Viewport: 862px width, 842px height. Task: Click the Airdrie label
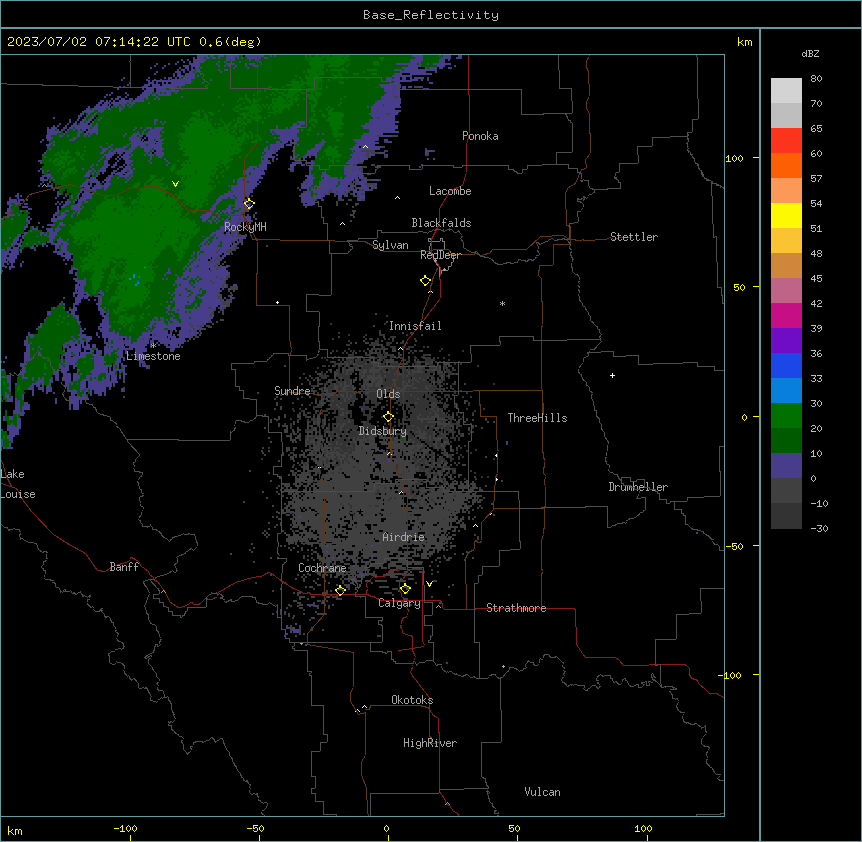pos(404,537)
